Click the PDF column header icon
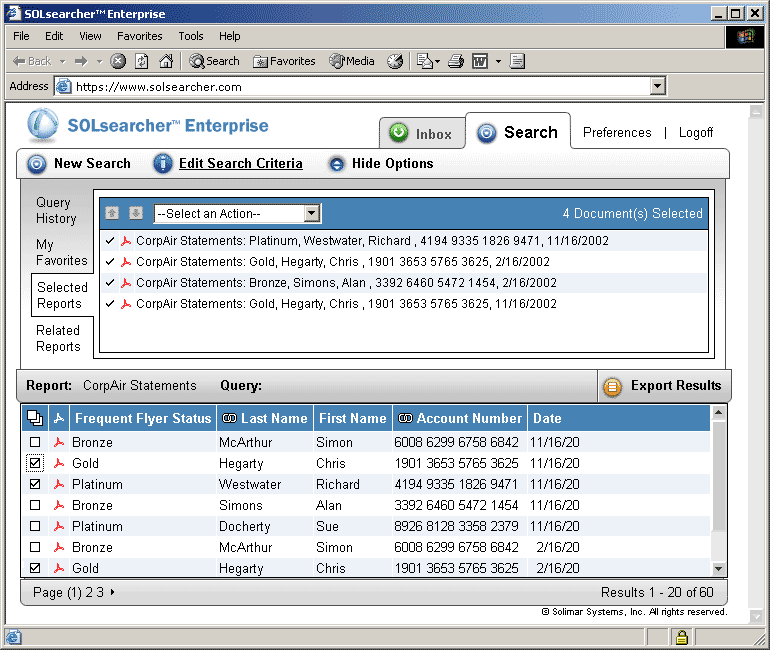This screenshot has height=650, width=770. (x=59, y=418)
